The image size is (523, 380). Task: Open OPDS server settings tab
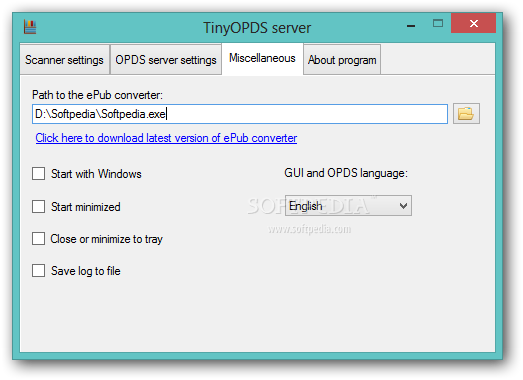[x=166, y=60]
